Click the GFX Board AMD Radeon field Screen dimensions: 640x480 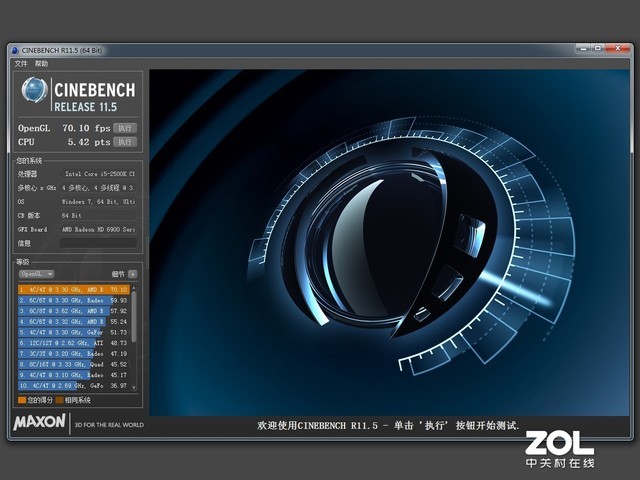pyautogui.click(x=98, y=229)
